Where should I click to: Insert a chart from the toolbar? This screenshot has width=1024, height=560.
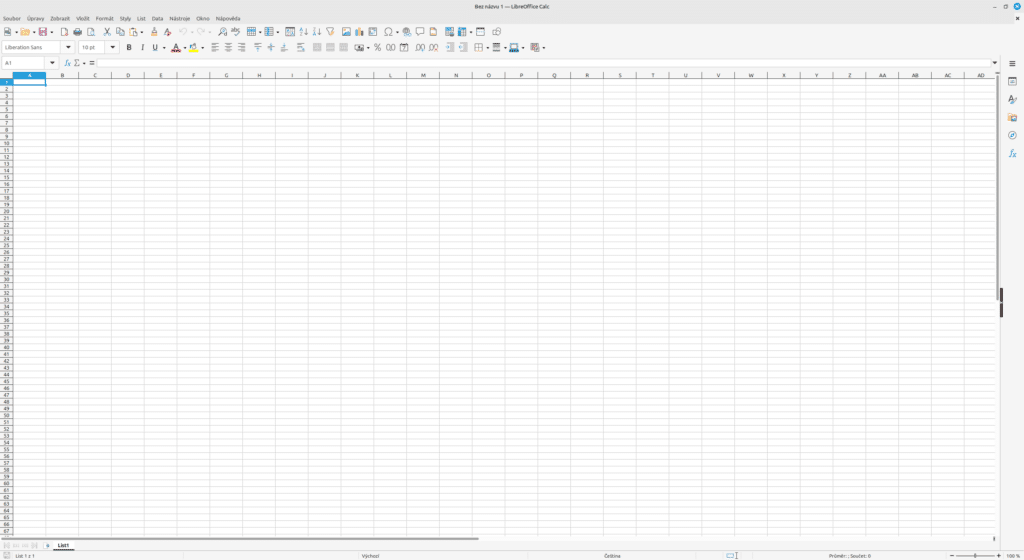point(359,32)
